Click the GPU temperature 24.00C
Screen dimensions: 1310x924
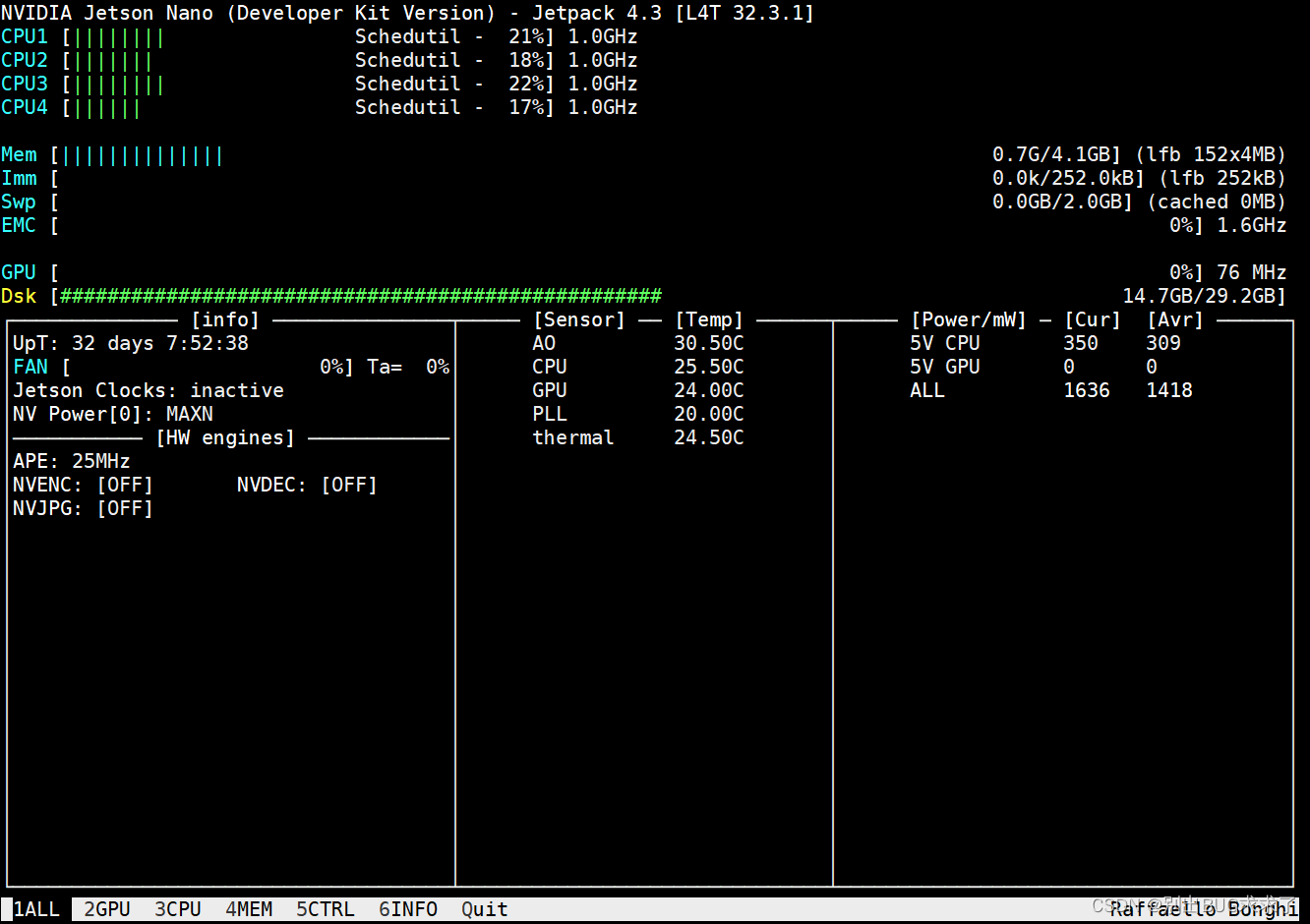(709, 390)
